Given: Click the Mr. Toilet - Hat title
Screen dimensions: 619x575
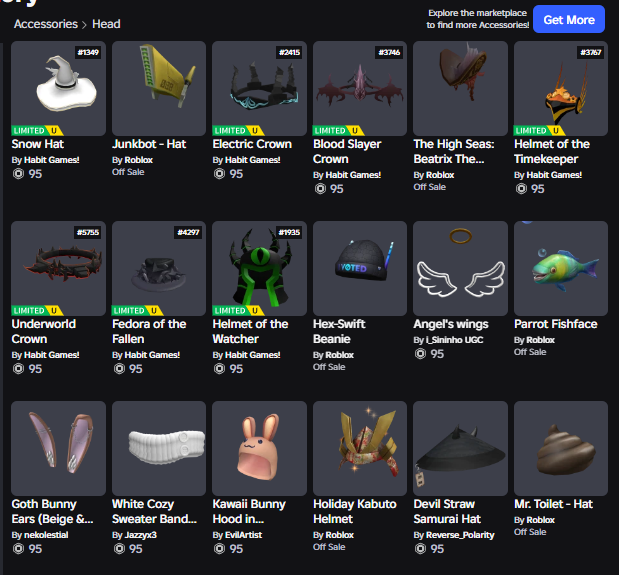Looking at the screenshot, I should click(x=553, y=504).
